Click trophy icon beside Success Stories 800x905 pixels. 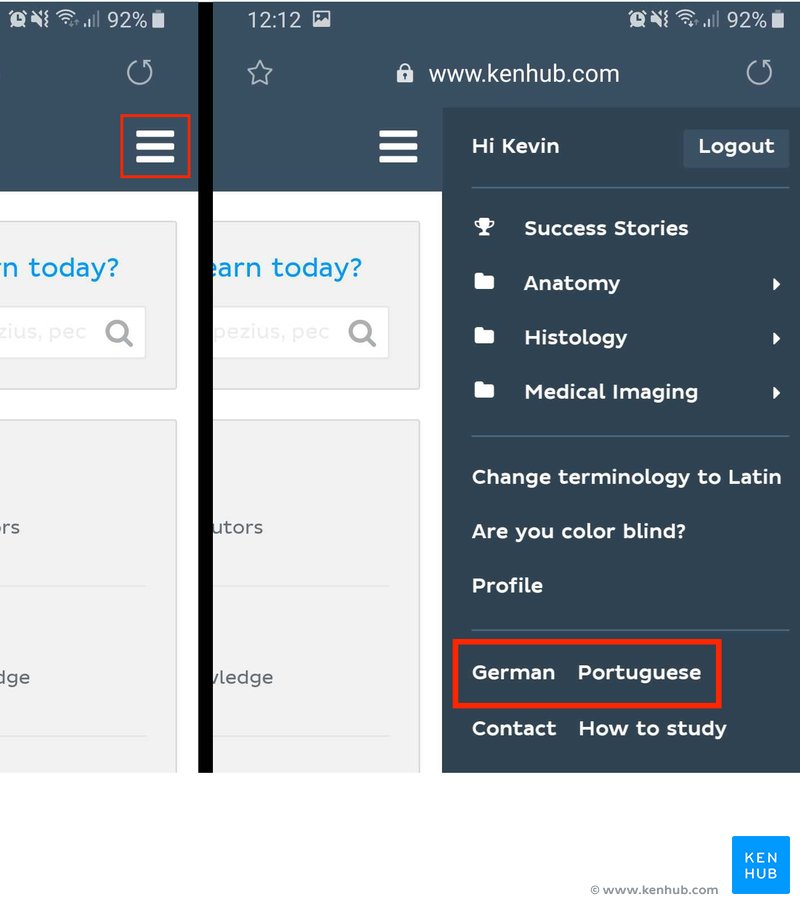click(484, 227)
